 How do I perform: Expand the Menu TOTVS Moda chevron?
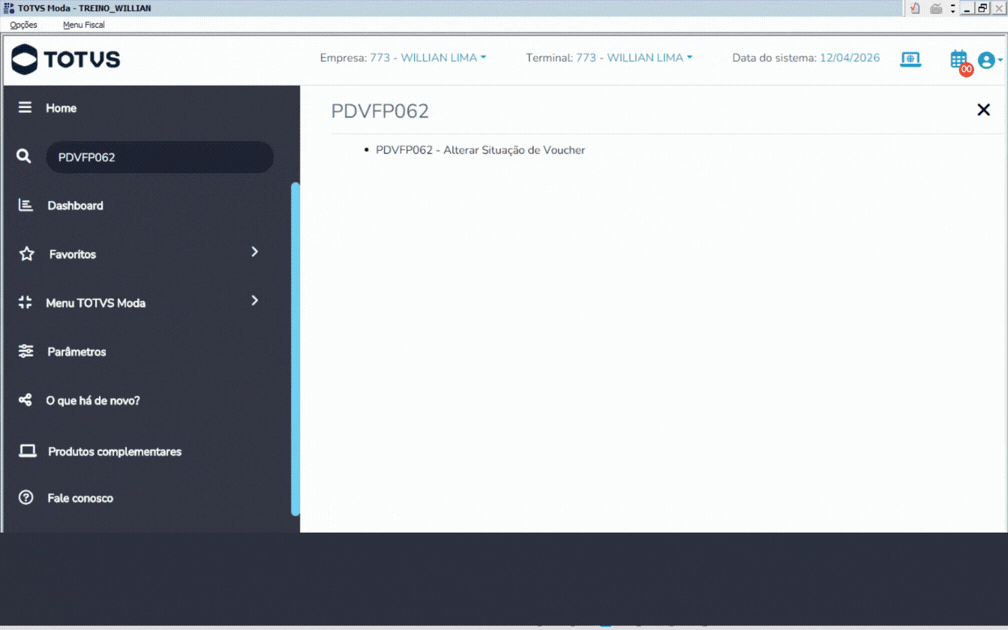click(255, 300)
